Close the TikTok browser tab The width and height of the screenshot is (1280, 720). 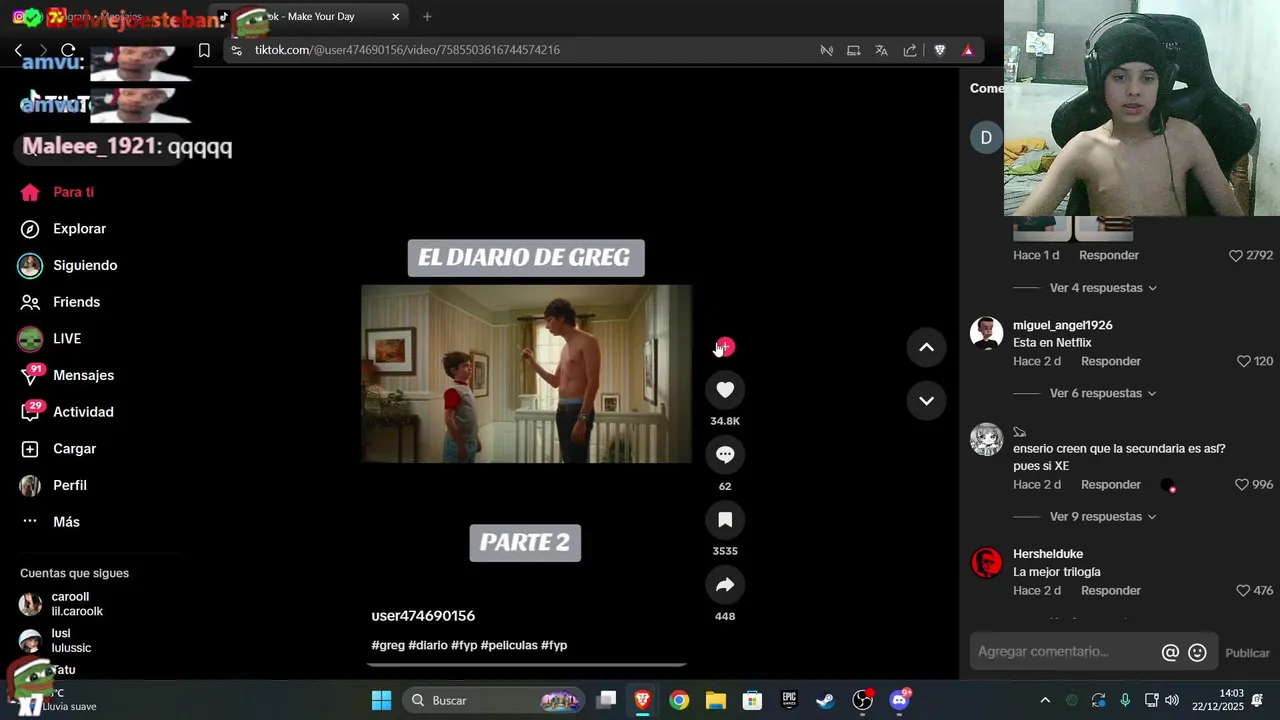396,16
